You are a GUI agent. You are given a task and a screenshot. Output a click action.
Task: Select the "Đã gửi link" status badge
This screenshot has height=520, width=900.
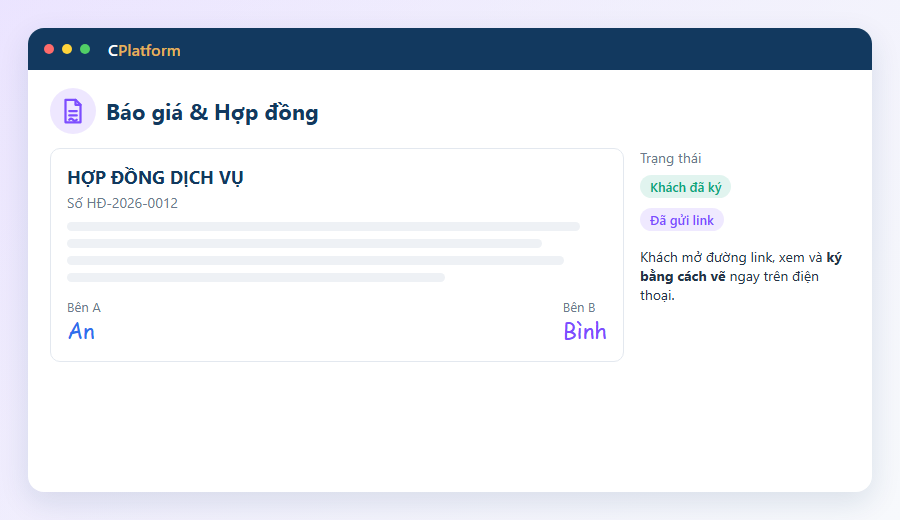682,220
